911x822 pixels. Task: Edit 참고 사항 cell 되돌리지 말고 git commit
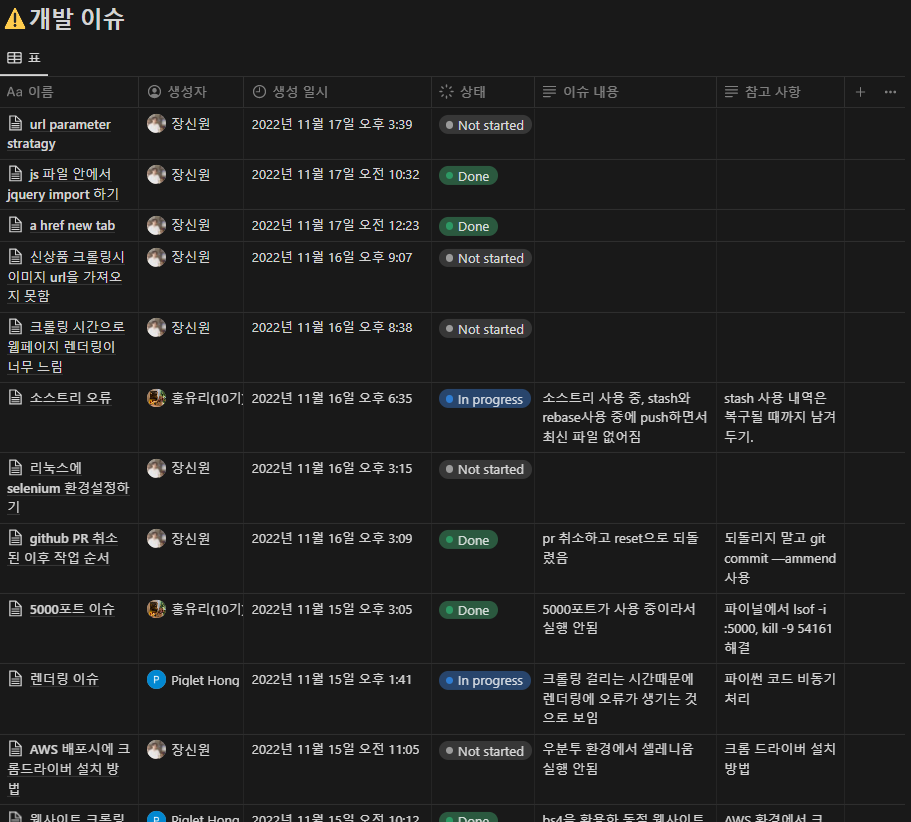[x=780, y=558]
